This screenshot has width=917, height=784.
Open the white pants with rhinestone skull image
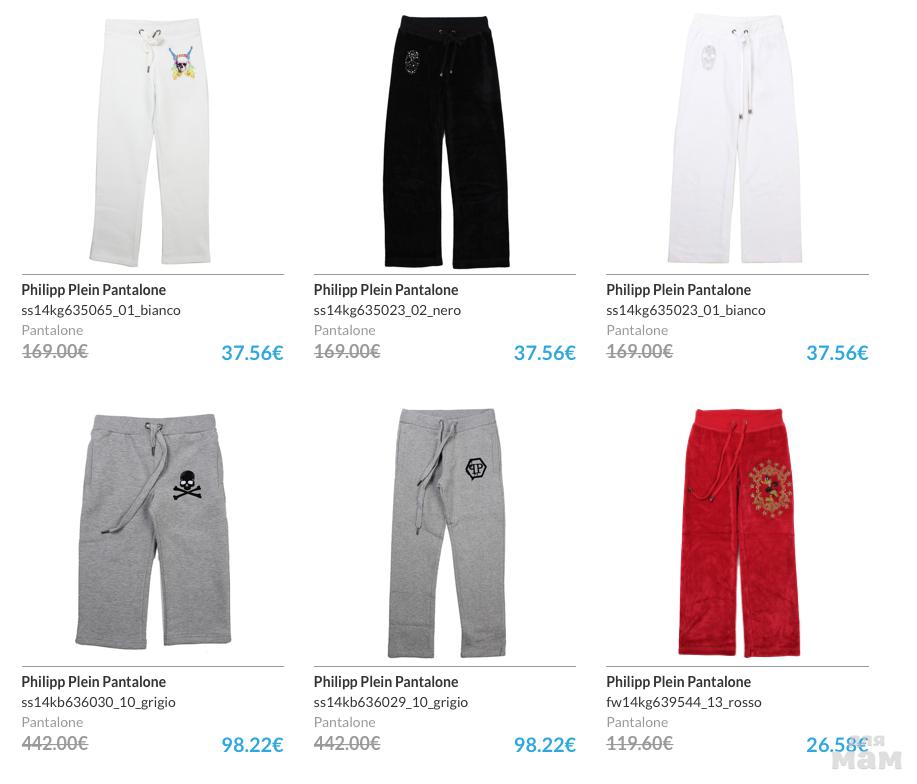(736, 139)
